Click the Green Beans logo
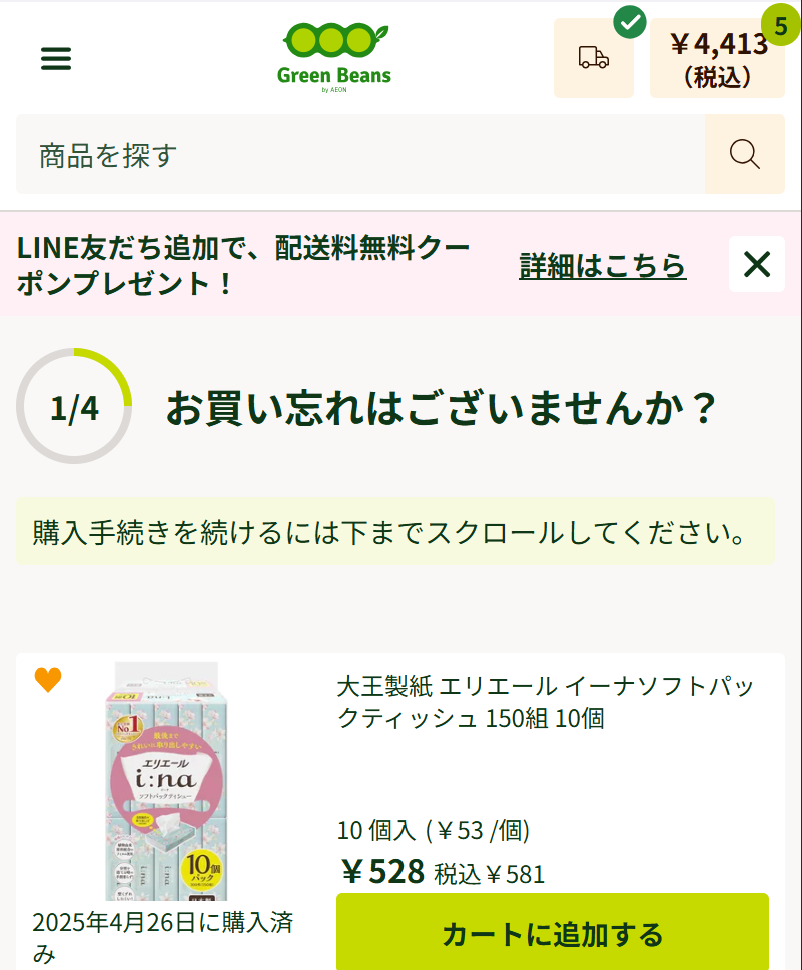The image size is (802, 970). tap(334, 57)
